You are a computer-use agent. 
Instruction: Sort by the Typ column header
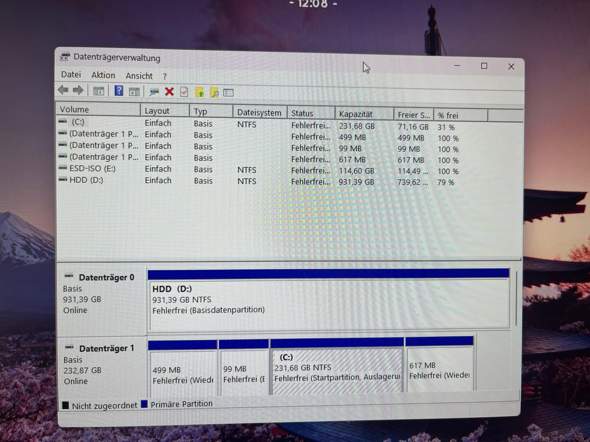point(211,112)
